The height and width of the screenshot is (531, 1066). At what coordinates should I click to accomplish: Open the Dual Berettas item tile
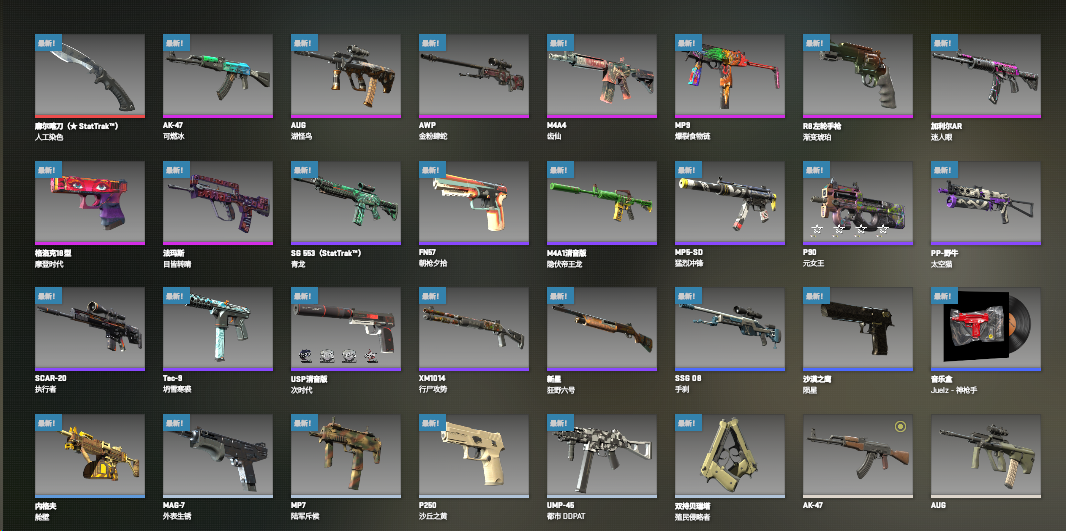click(729, 456)
